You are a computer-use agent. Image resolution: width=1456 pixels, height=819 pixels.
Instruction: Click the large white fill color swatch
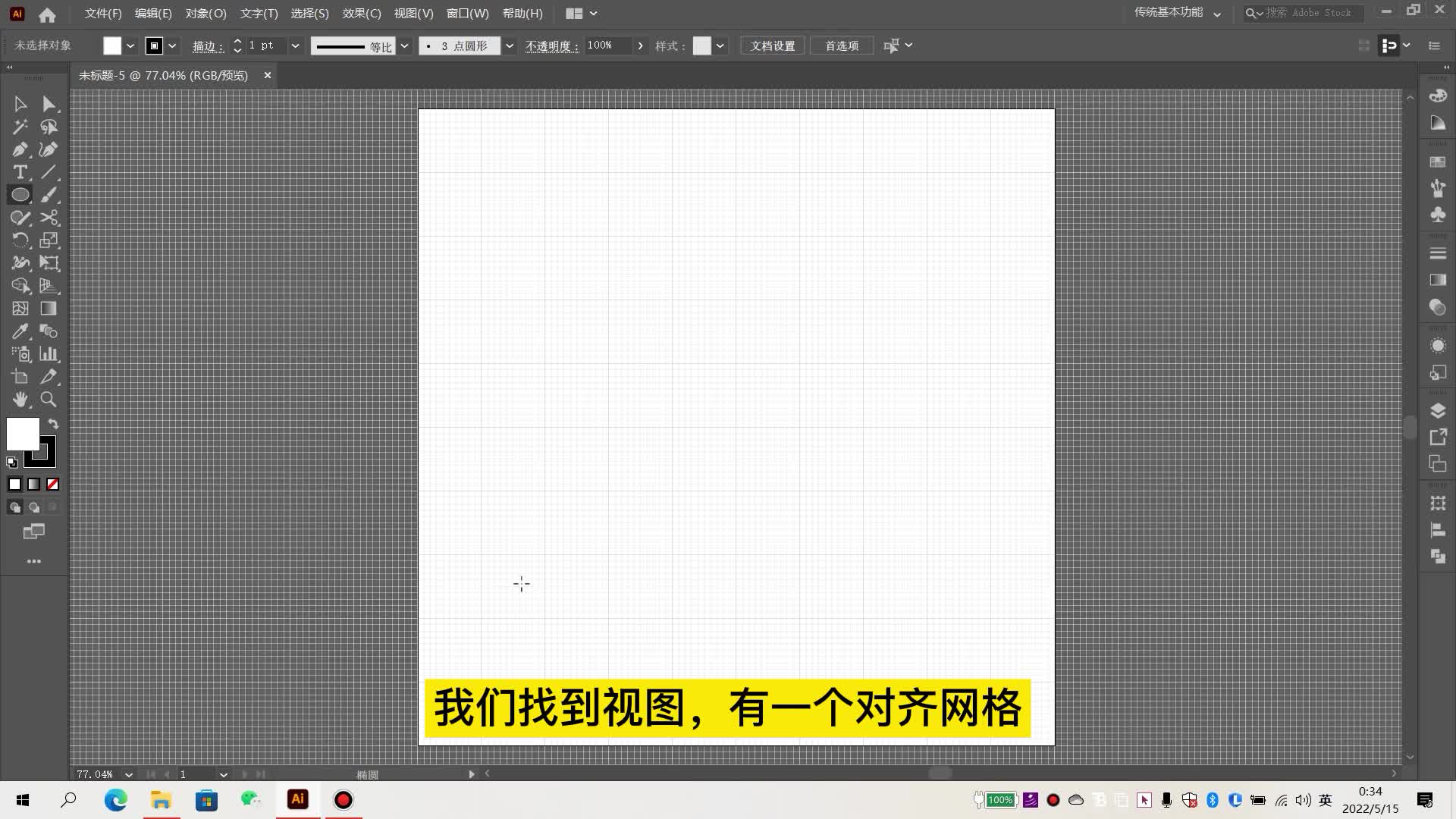point(22,434)
